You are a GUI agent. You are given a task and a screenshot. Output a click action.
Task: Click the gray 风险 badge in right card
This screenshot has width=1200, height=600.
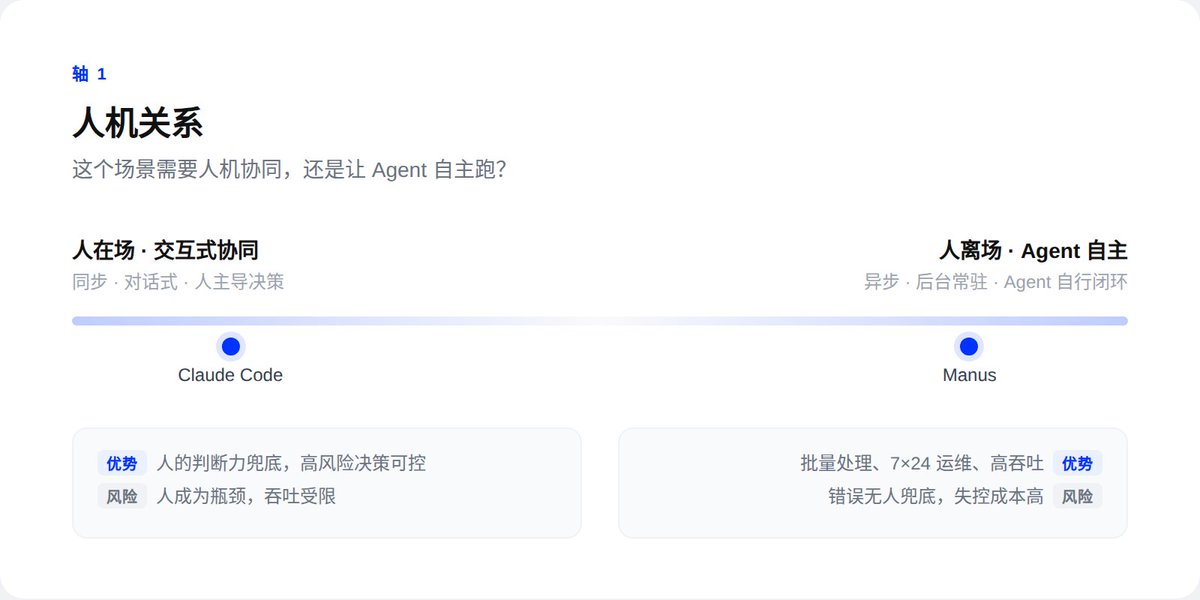point(1077,496)
